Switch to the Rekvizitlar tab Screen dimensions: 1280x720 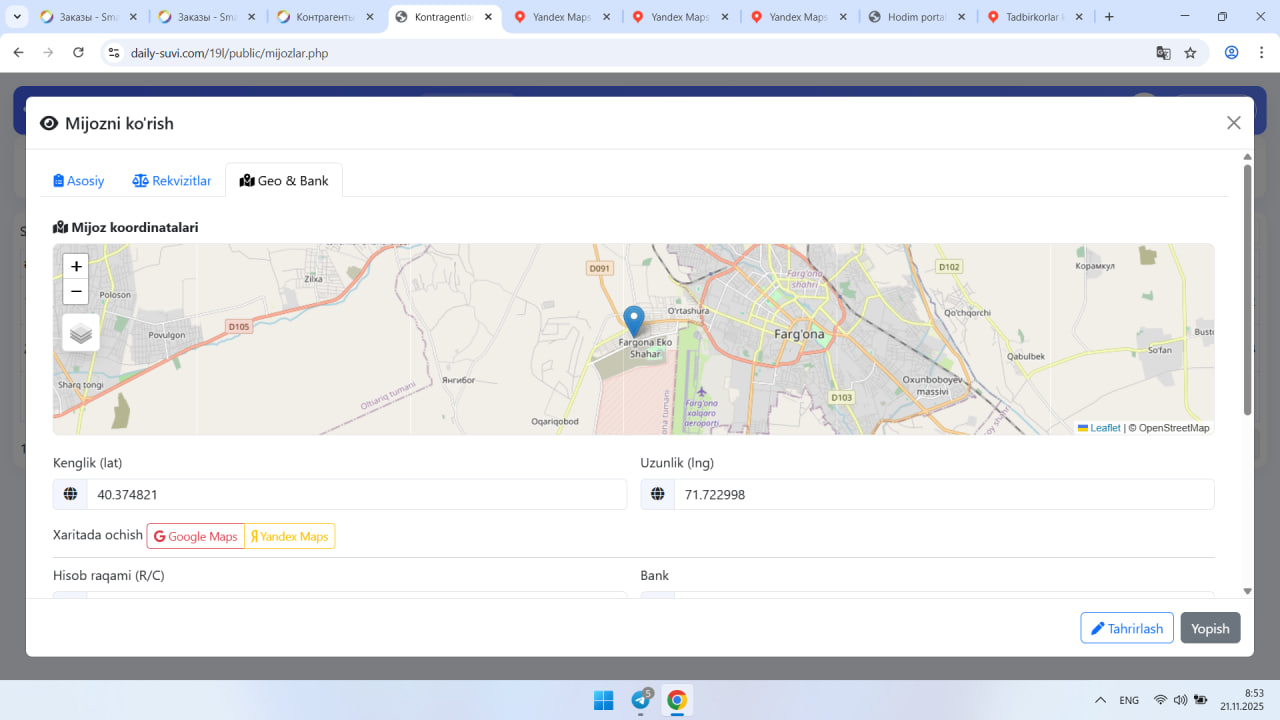[172, 181]
